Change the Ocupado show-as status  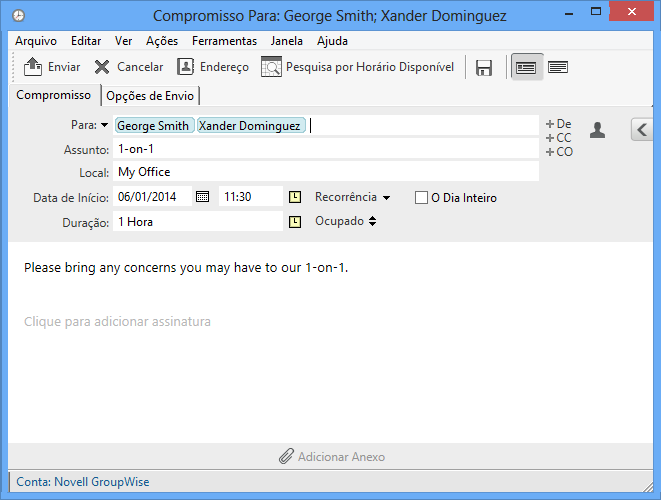point(345,221)
